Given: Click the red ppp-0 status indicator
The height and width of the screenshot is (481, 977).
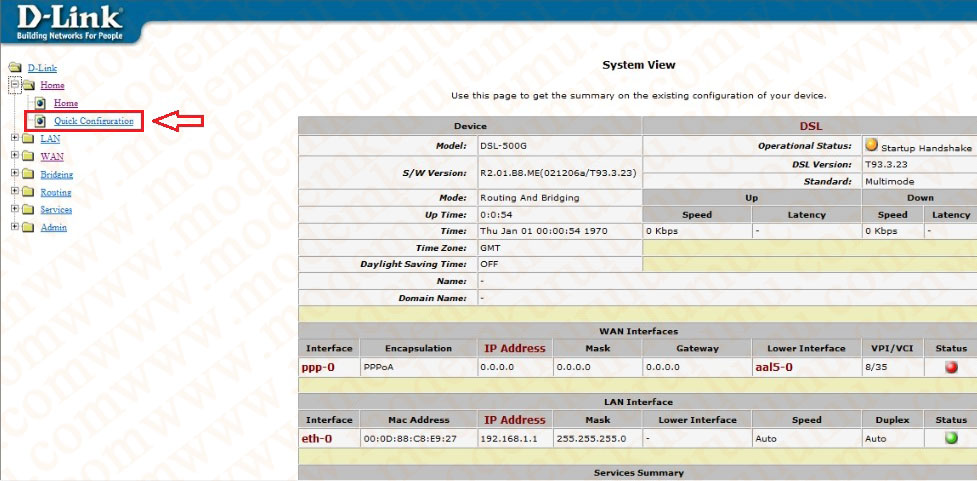Looking at the screenshot, I should [x=951, y=368].
